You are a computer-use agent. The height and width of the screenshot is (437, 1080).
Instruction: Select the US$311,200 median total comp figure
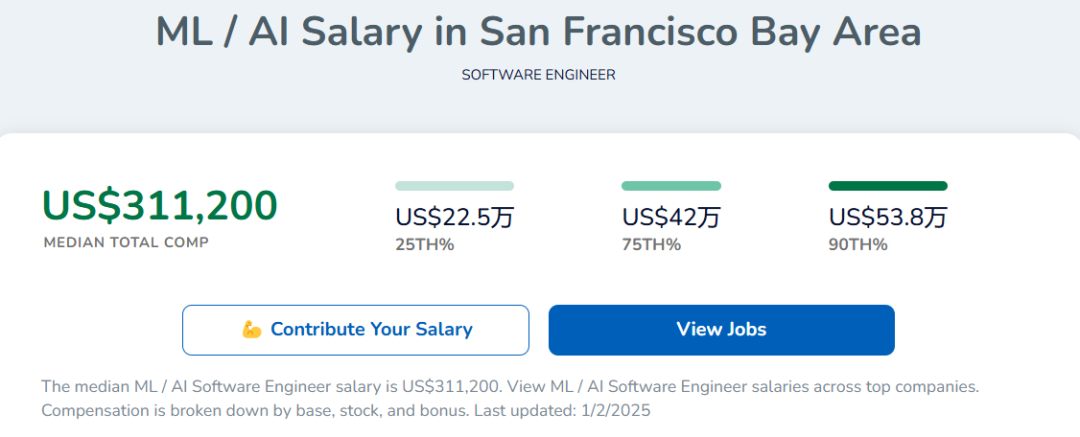coord(160,205)
